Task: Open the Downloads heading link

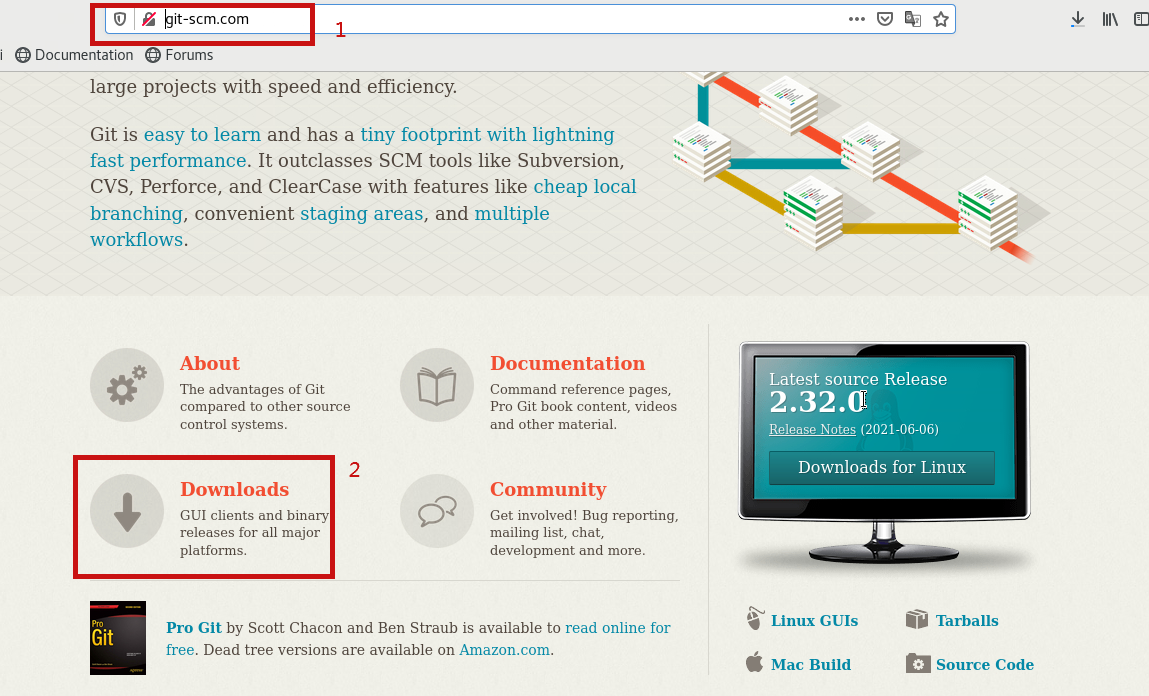Action: (234, 489)
